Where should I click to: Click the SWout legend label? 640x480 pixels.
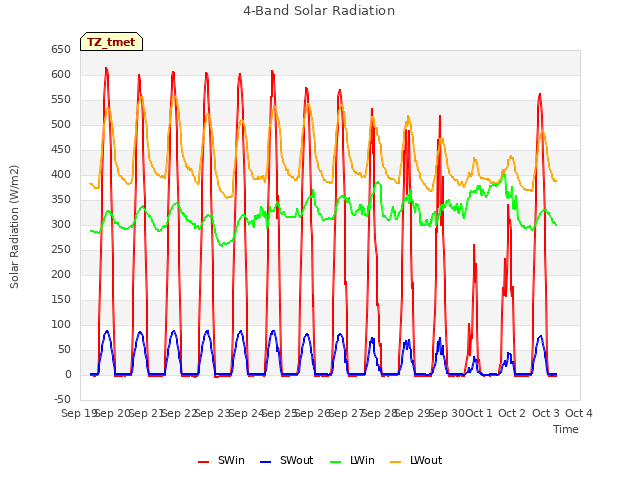pos(296,460)
